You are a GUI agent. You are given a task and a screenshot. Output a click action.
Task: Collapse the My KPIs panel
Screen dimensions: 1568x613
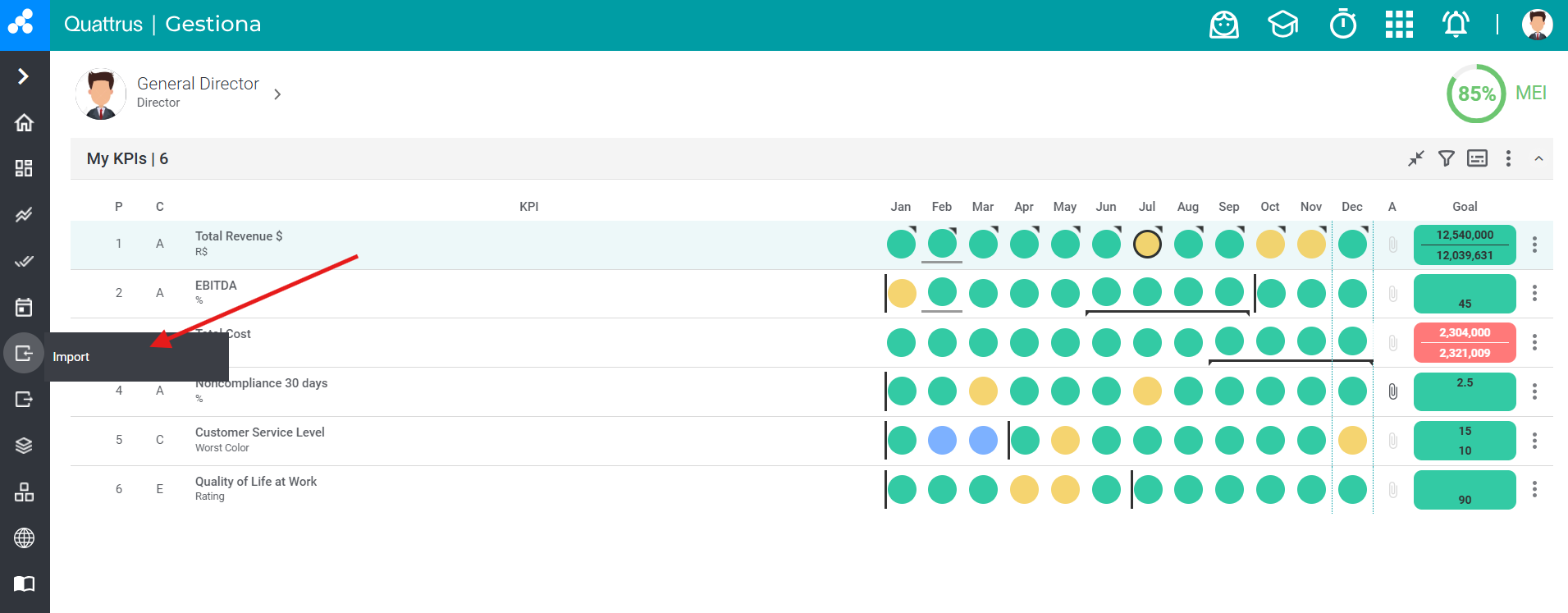tap(1538, 158)
